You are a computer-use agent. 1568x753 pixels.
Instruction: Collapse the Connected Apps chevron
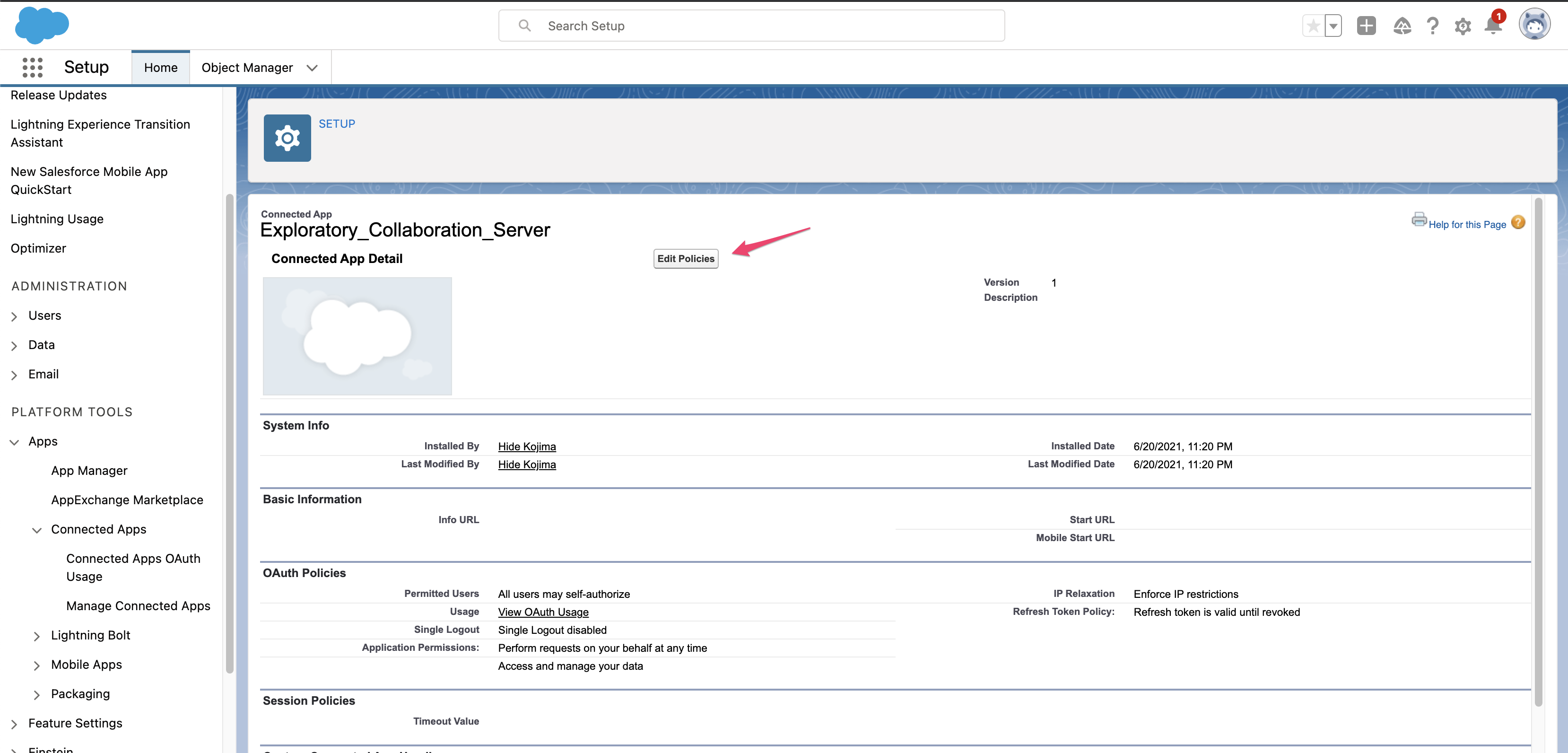[36, 530]
